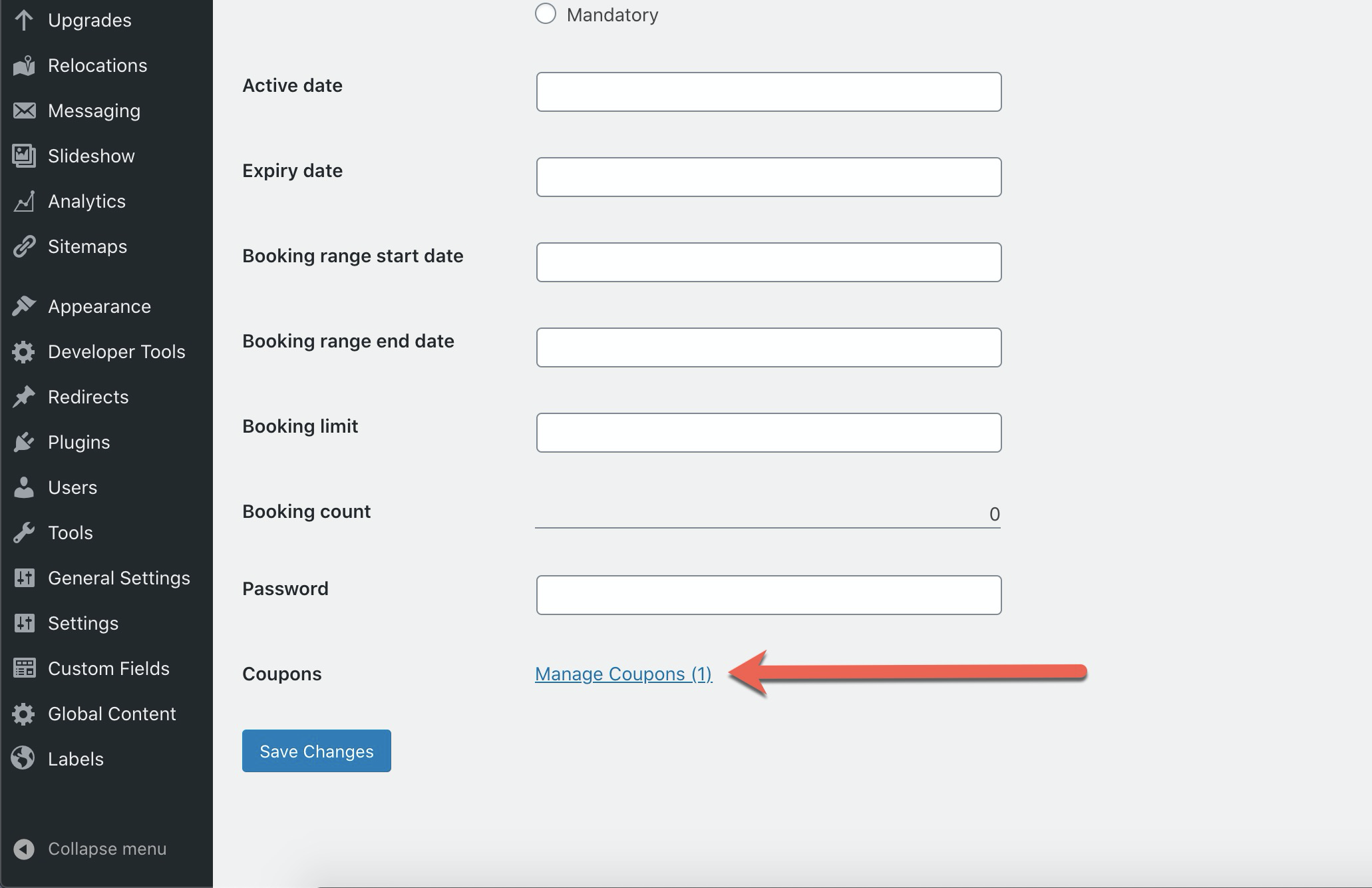
Task: Click the Booking range end date label
Action: [348, 341]
